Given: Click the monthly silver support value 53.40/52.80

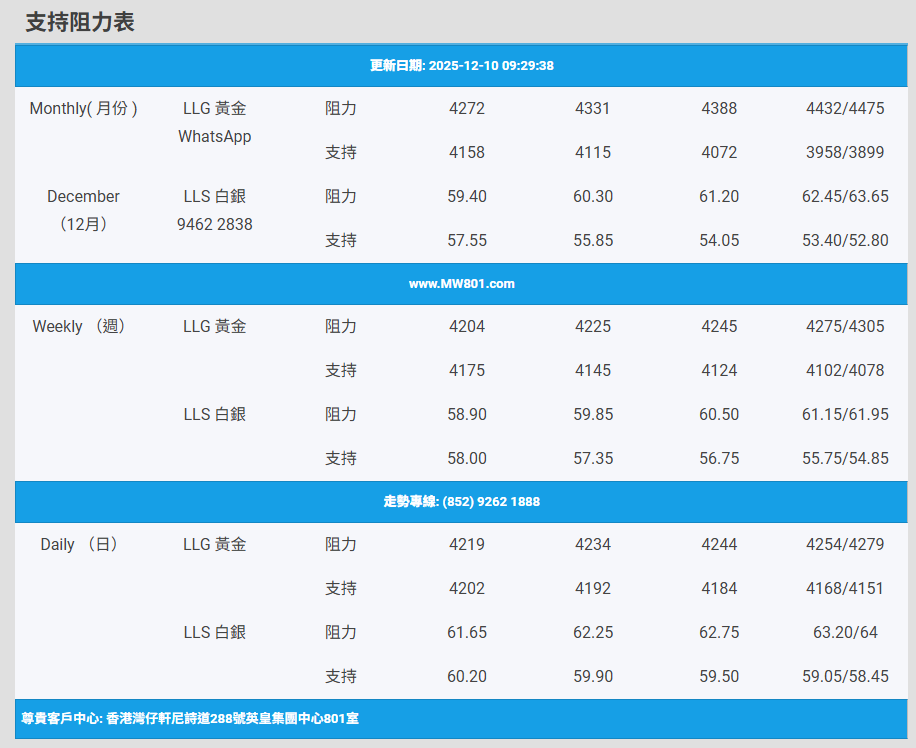Looking at the screenshot, I should [845, 241].
